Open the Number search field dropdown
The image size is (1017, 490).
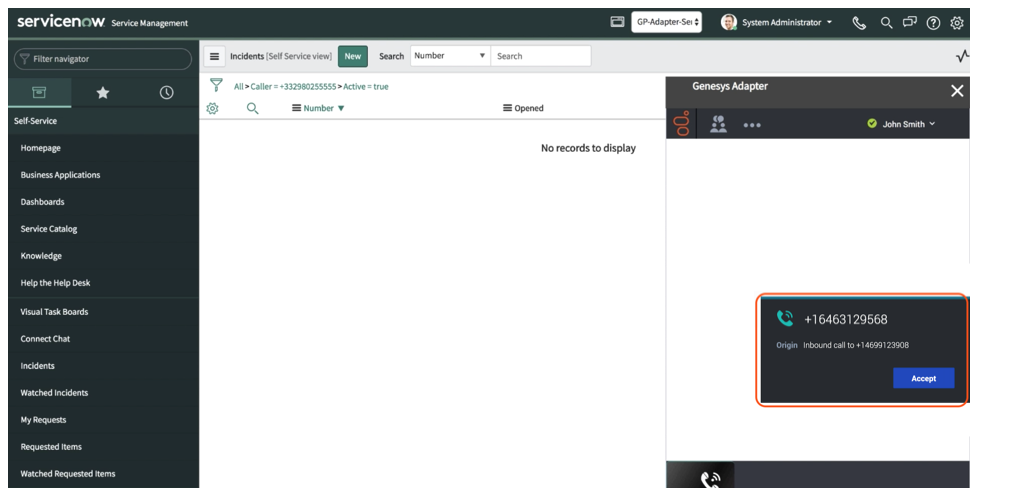point(450,56)
